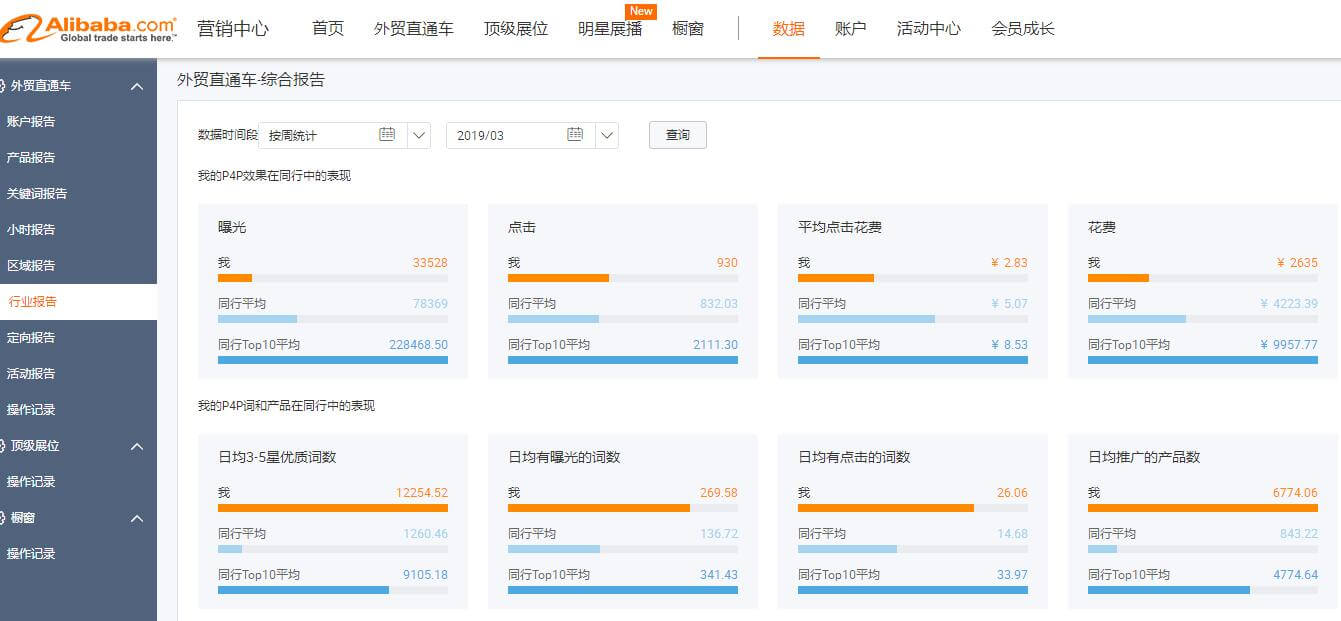The width and height of the screenshot is (1341, 621).
Task: Expand the 2019/03 date dropdown arrow
Action: click(x=607, y=135)
